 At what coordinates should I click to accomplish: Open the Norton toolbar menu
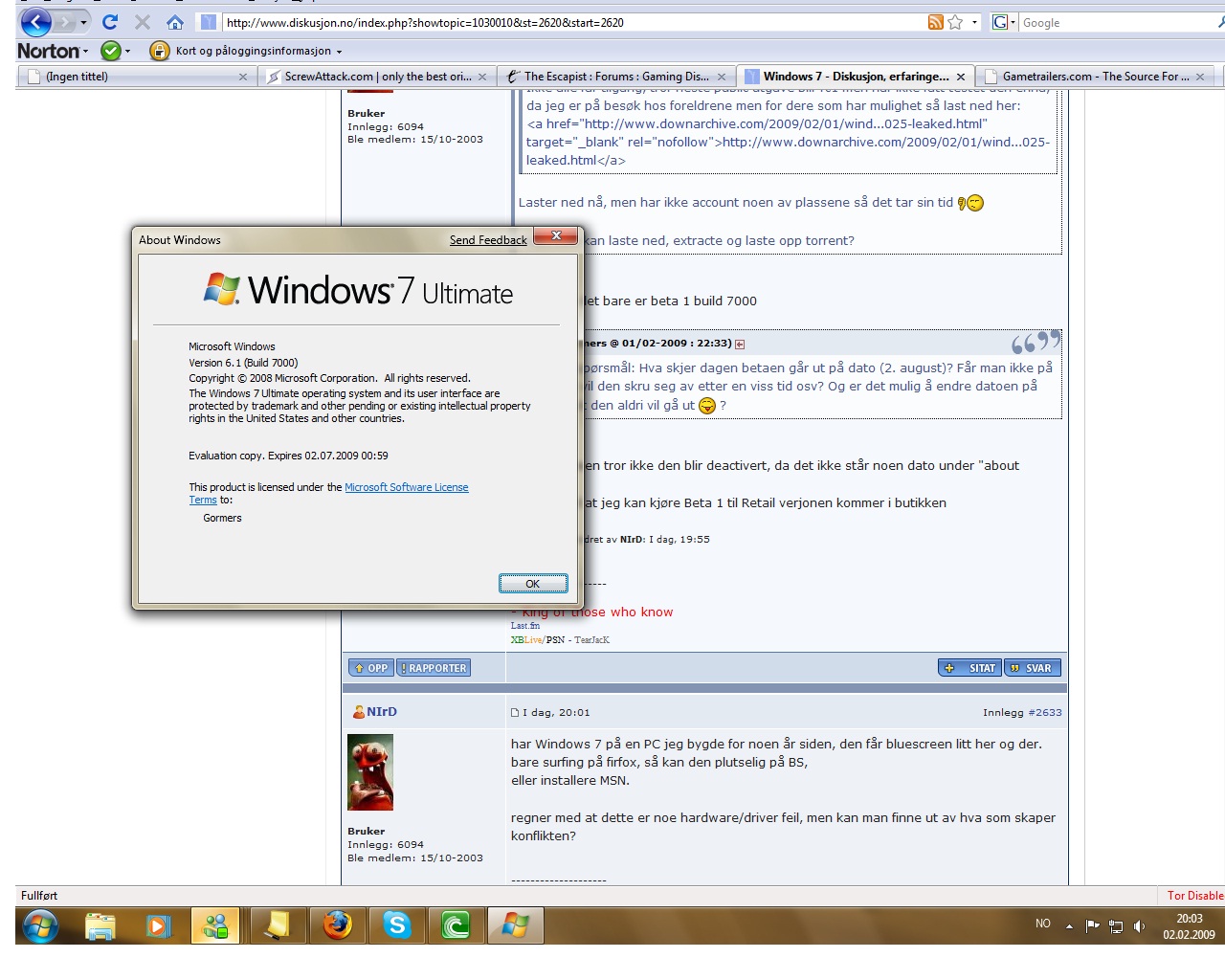tap(53, 51)
